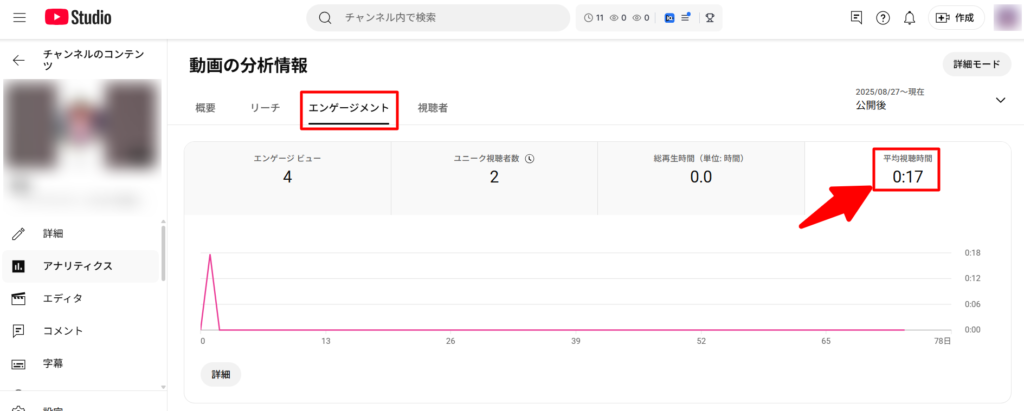The image size is (1024, 411).
Task: Select the エンゲージ ビュー metric card
Action: (287, 171)
